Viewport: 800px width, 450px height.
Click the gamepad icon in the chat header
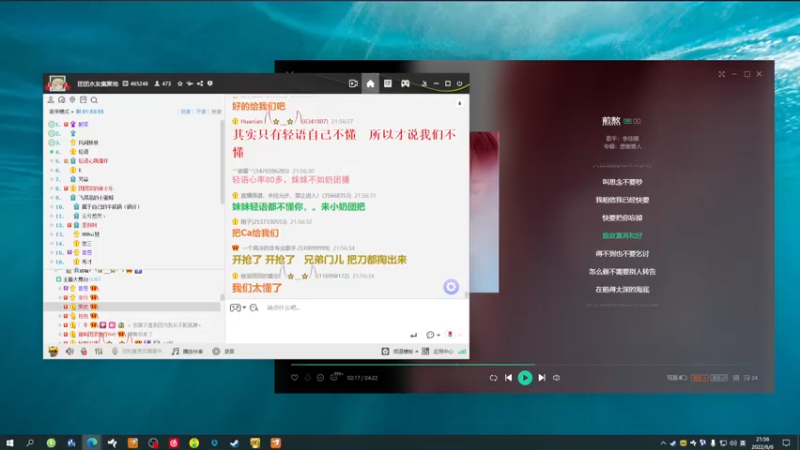click(x=405, y=84)
